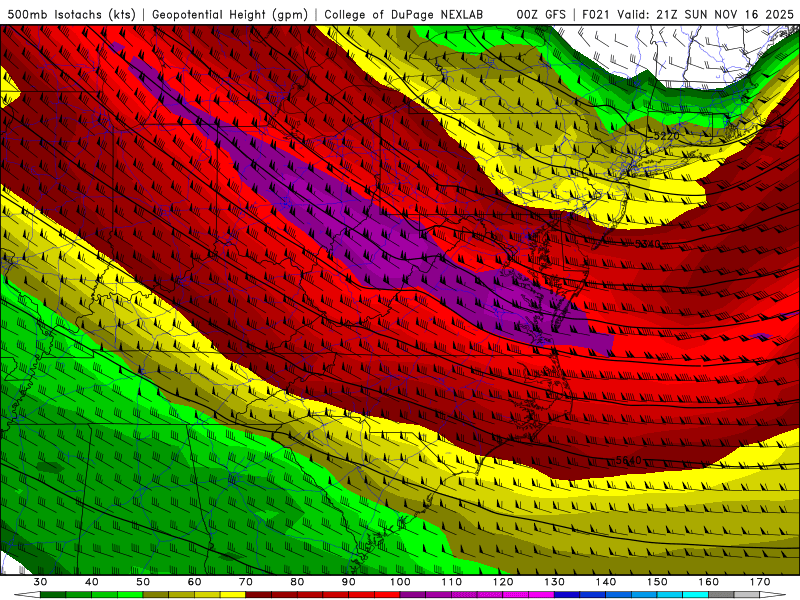
Task: Click the 120 label on the color scale
Action: pos(503,582)
